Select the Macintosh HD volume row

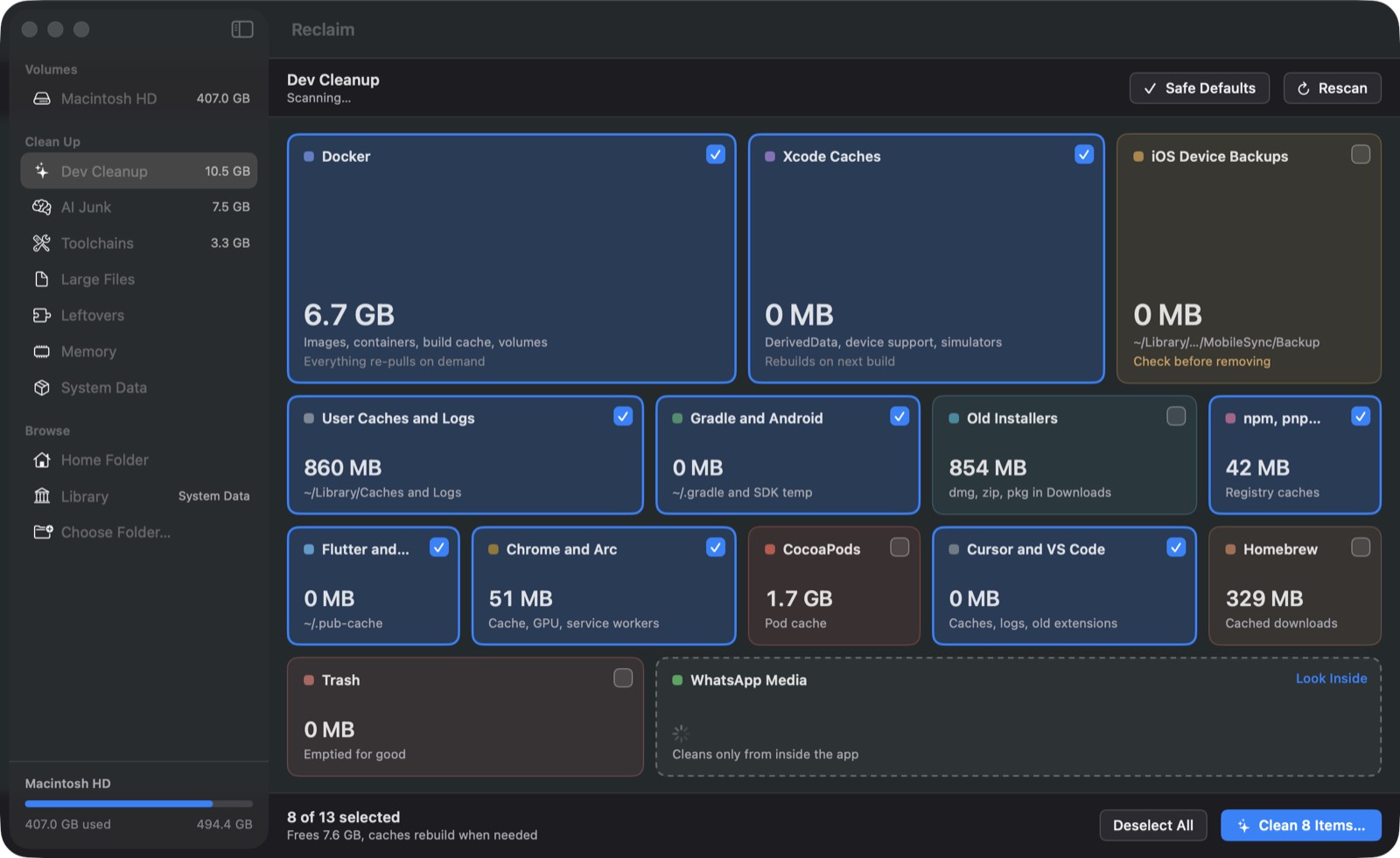click(139, 99)
